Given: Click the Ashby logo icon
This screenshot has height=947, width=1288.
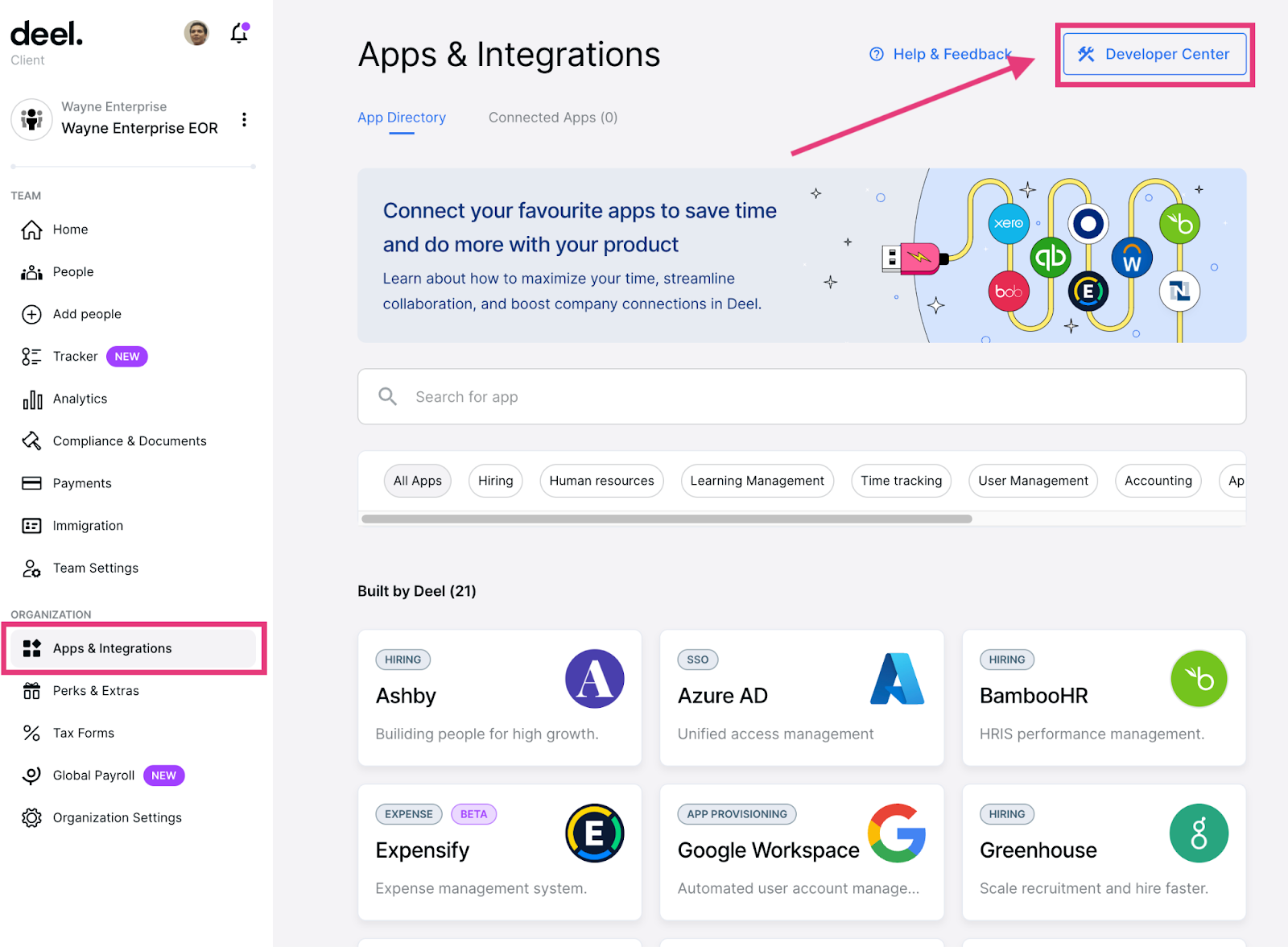Looking at the screenshot, I should (x=595, y=679).
